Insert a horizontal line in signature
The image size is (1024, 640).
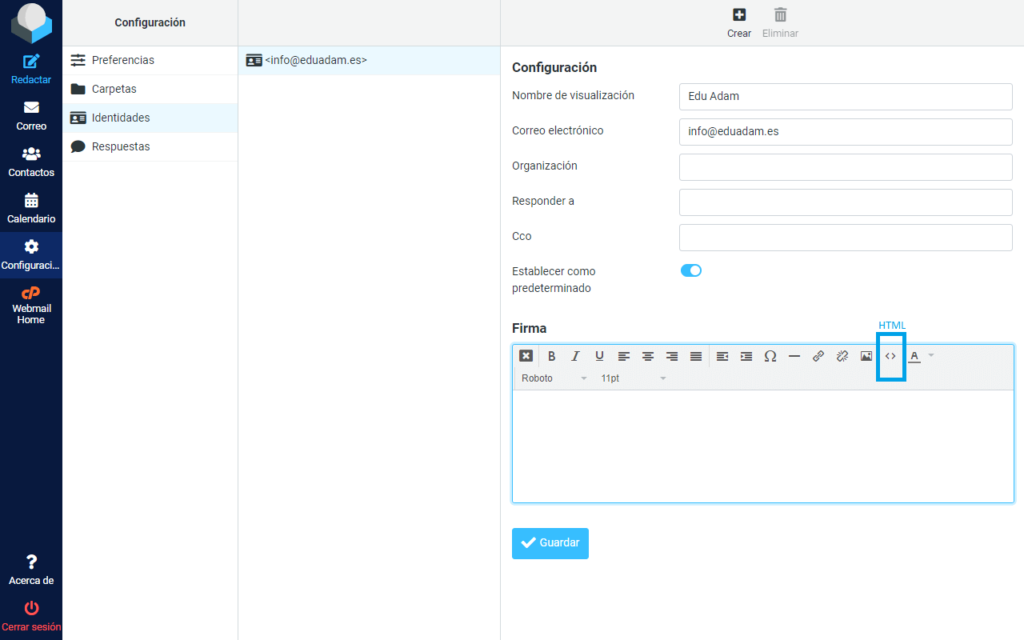(x=794, y=356)
